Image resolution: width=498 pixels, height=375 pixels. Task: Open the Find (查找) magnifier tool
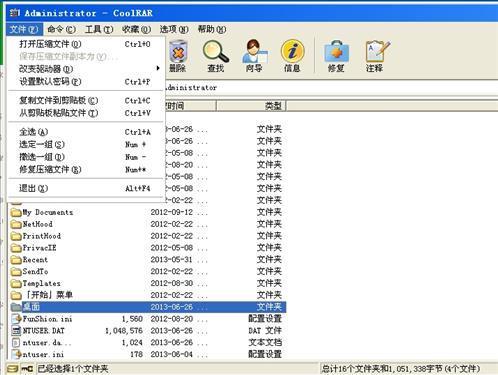(216, 55)
